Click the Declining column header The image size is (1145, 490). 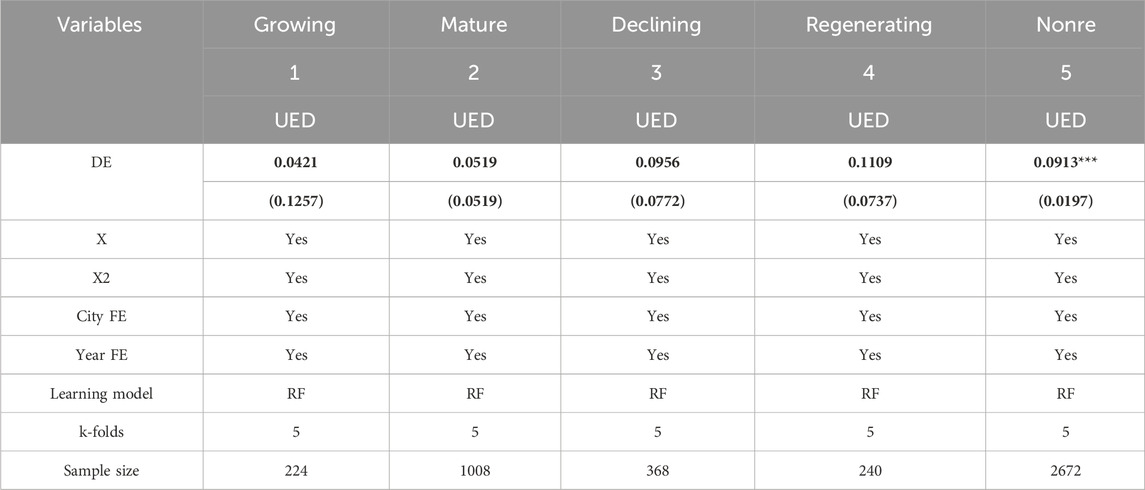656,25
